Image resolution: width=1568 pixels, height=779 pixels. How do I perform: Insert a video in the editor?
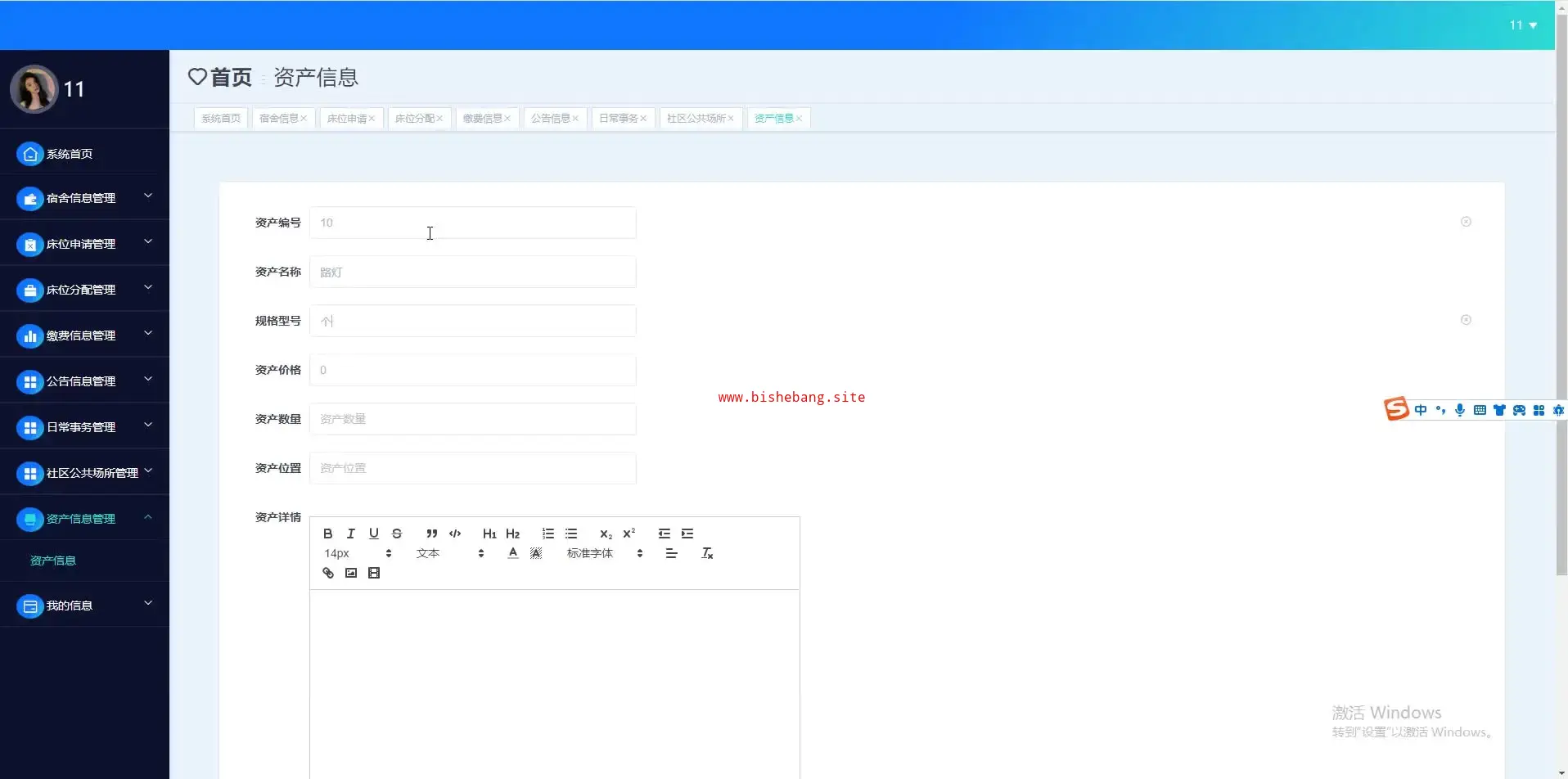click(x=374, y=573)
